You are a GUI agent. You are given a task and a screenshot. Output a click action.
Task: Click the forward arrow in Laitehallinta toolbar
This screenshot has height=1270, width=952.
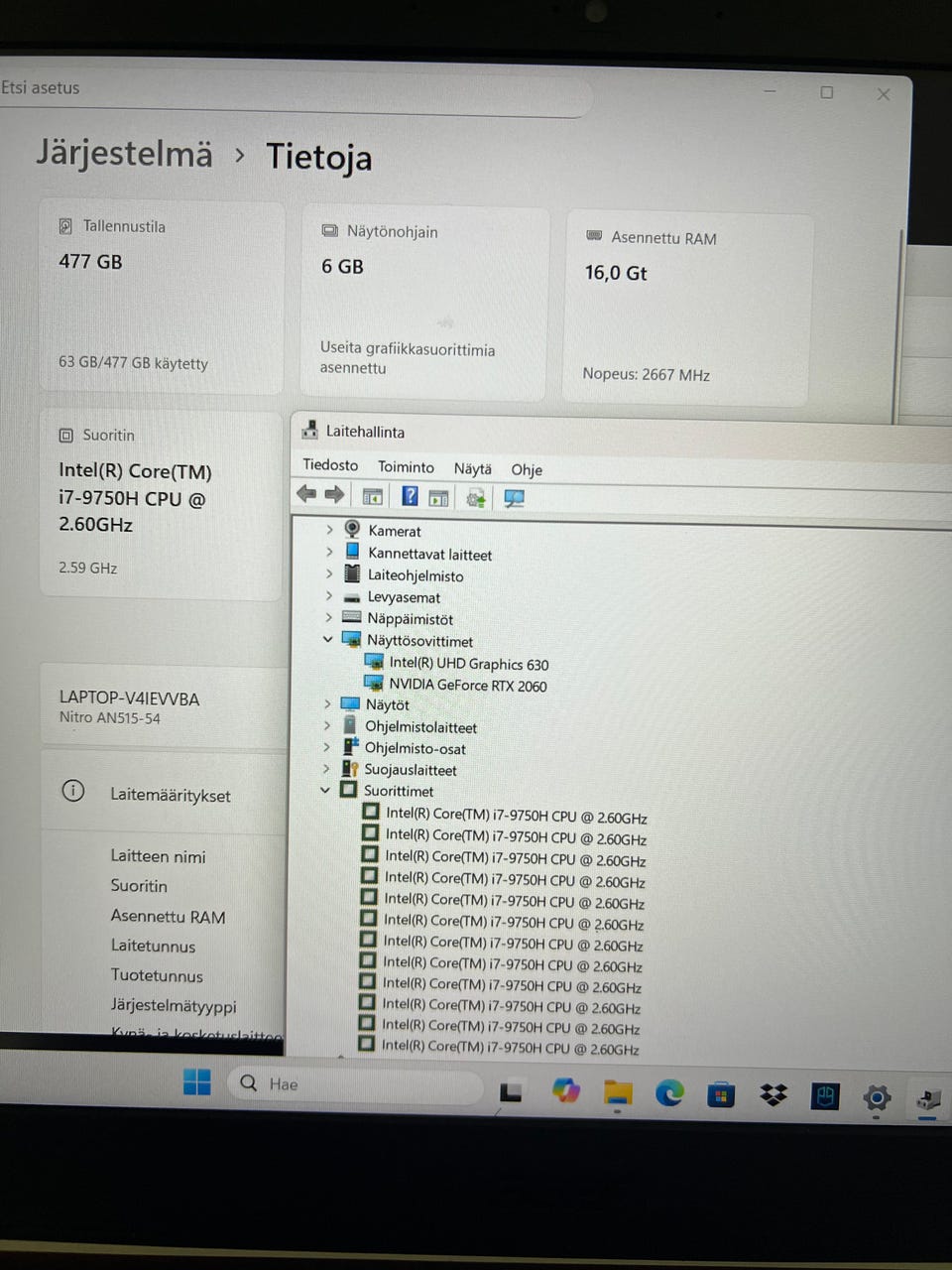pos(334,494)
